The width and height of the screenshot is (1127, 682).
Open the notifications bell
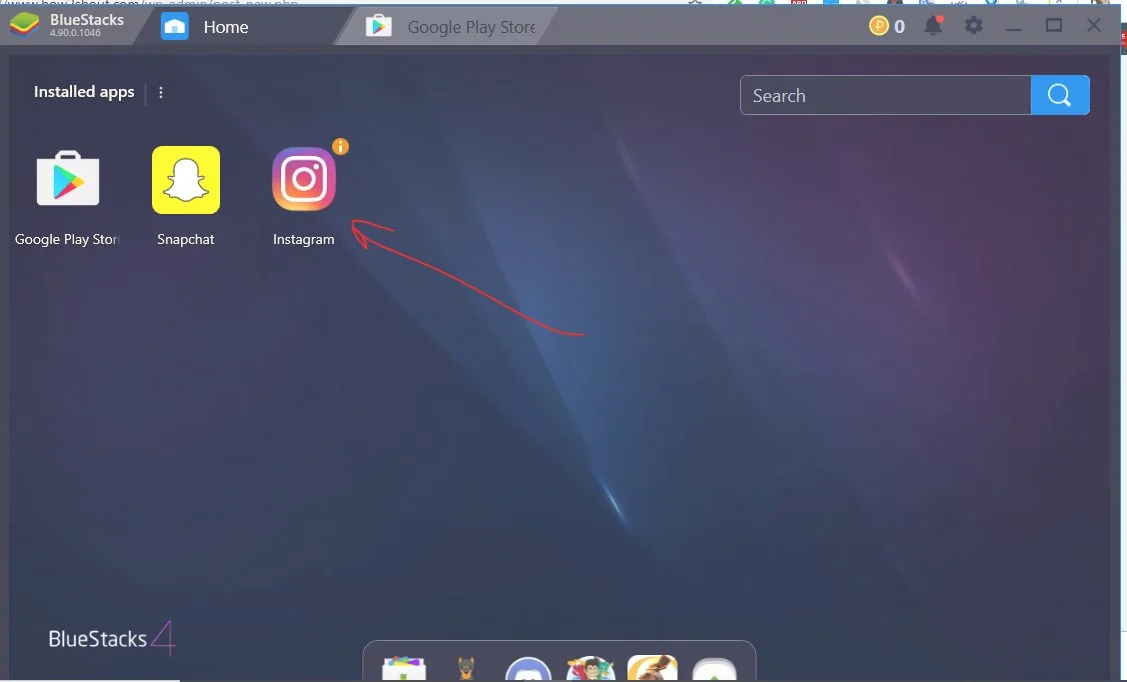[933, 26]
